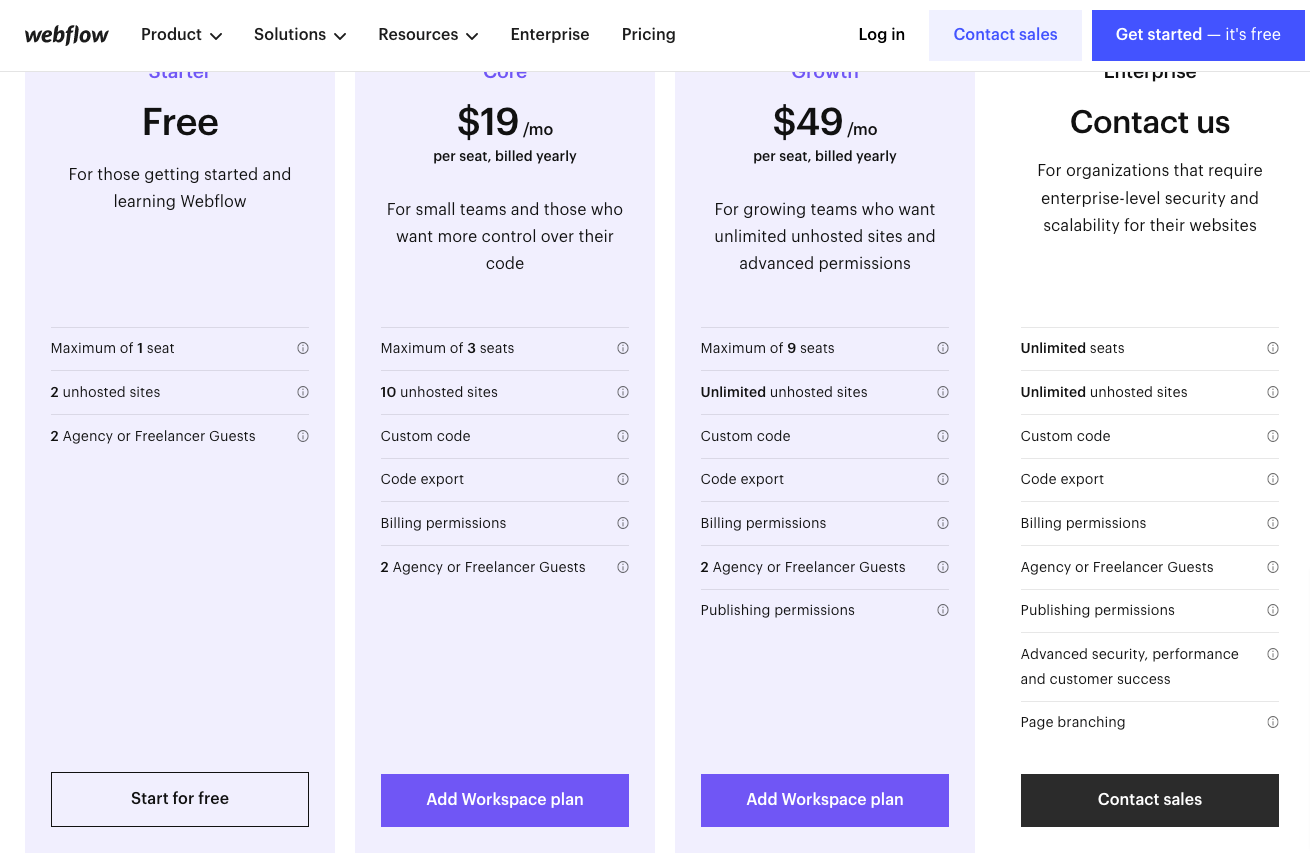
Task: Add the Core Workspace plan
Action: click(x=504, y=800)
